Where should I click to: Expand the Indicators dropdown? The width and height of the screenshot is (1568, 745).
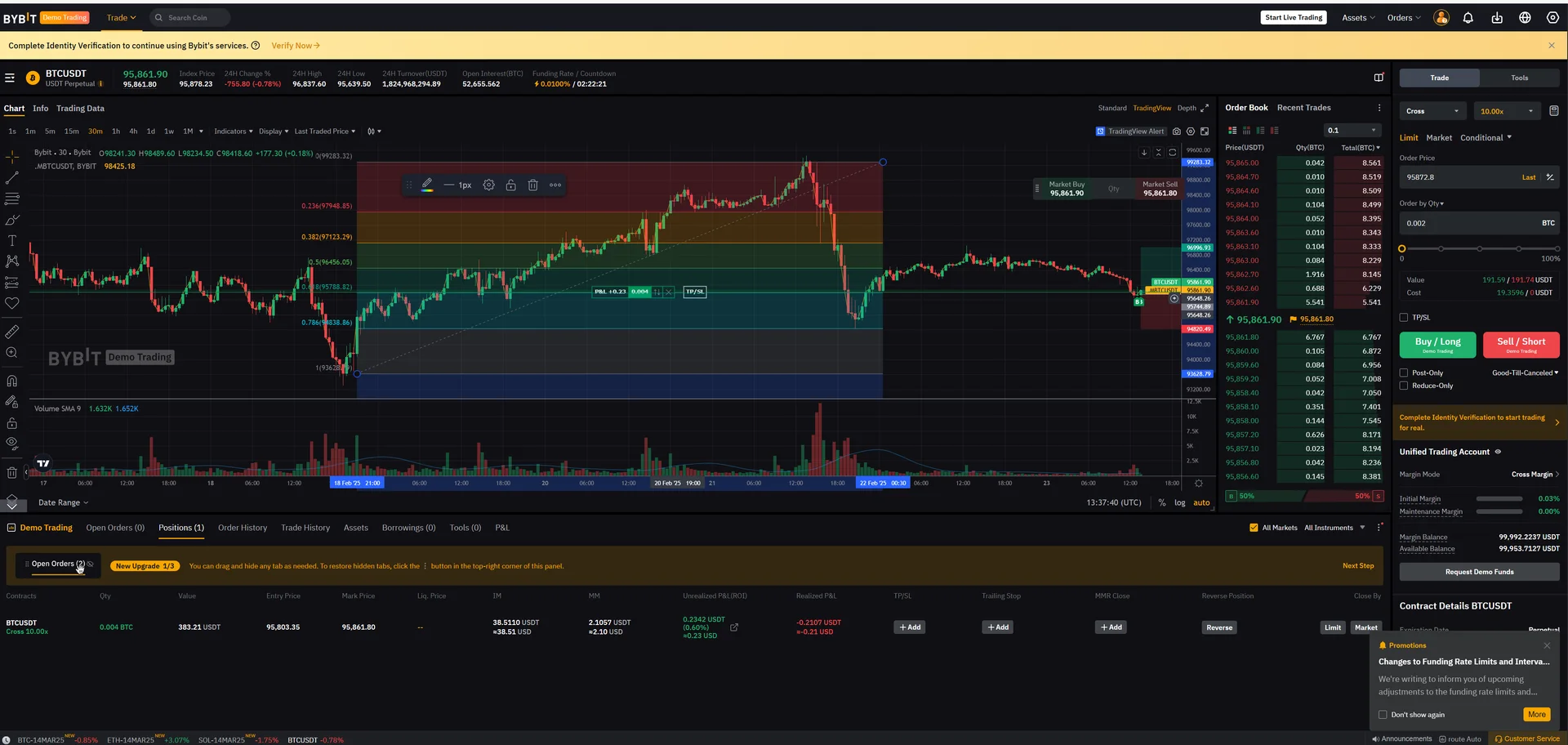(x=233, y=132)
